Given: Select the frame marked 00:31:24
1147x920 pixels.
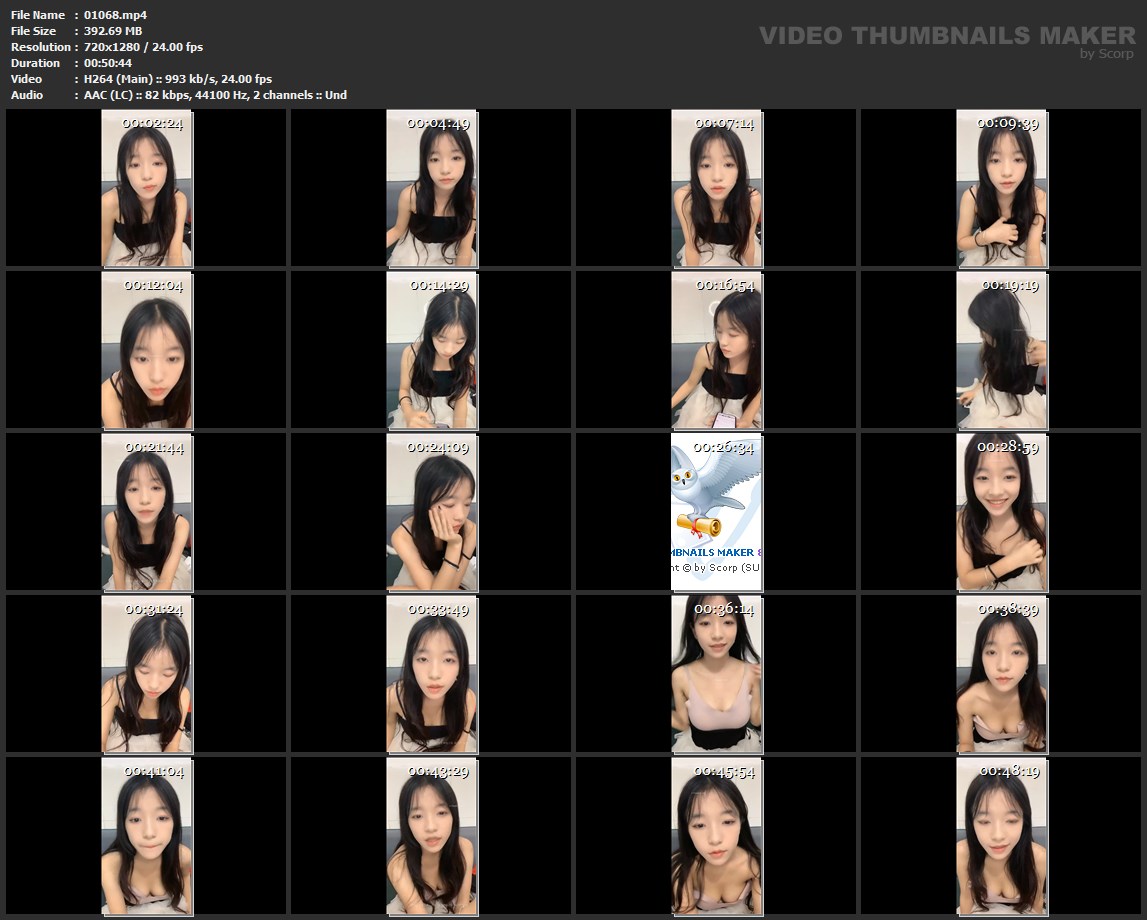Looking at the screenshot, I should click(146, 674).
